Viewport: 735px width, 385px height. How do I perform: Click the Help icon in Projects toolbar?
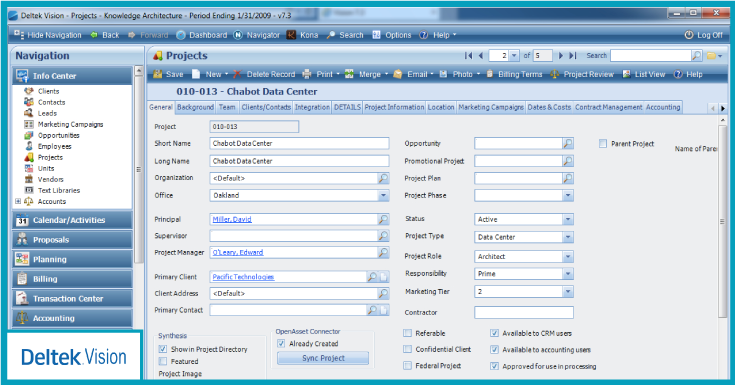click(678, 74)
